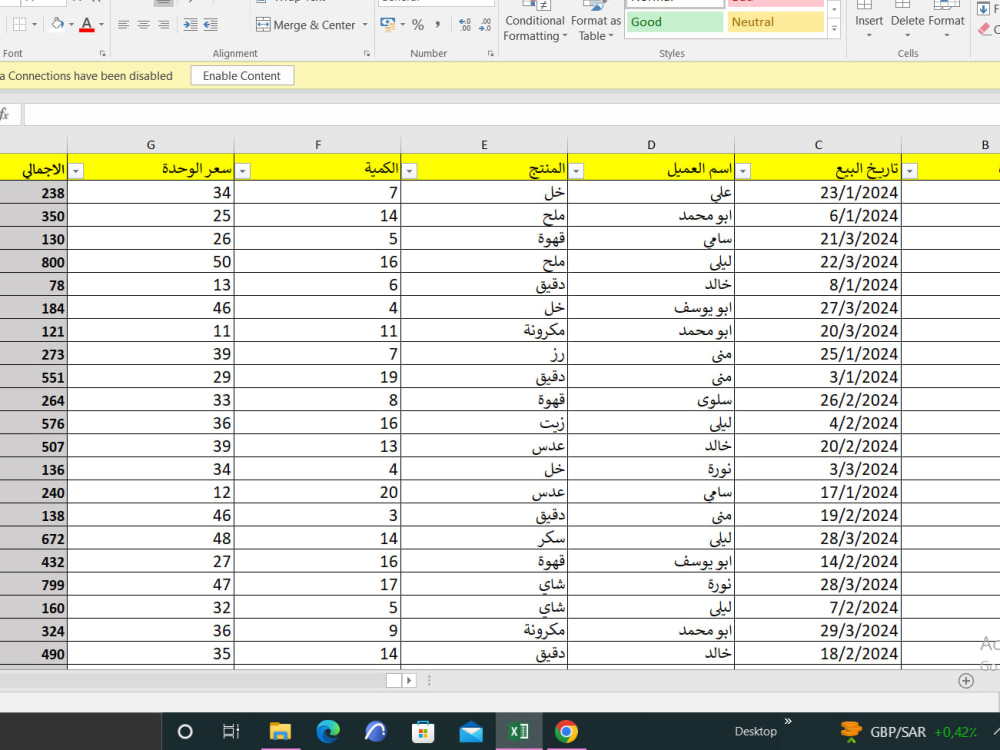
Task: Open Task View on the taskbar
Action: [x=231, y=732]
